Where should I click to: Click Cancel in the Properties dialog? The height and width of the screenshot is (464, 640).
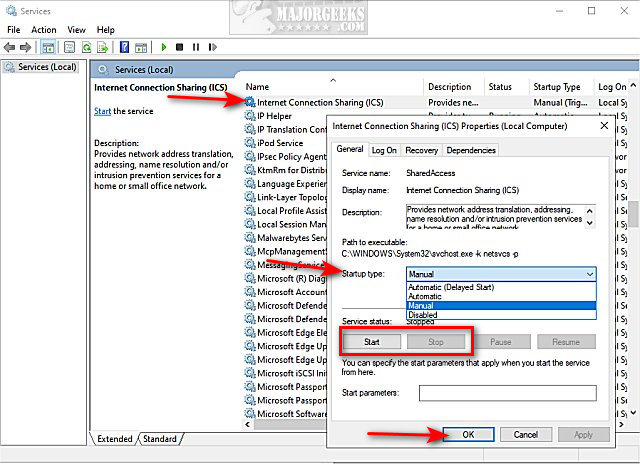point(526,435)
